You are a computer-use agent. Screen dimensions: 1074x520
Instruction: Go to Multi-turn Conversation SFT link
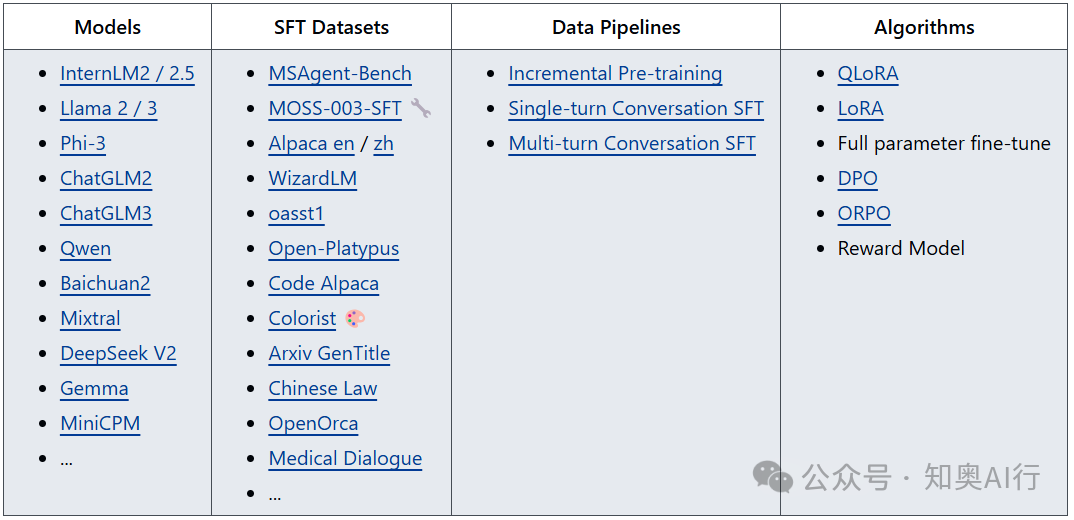tap(632, 144)
